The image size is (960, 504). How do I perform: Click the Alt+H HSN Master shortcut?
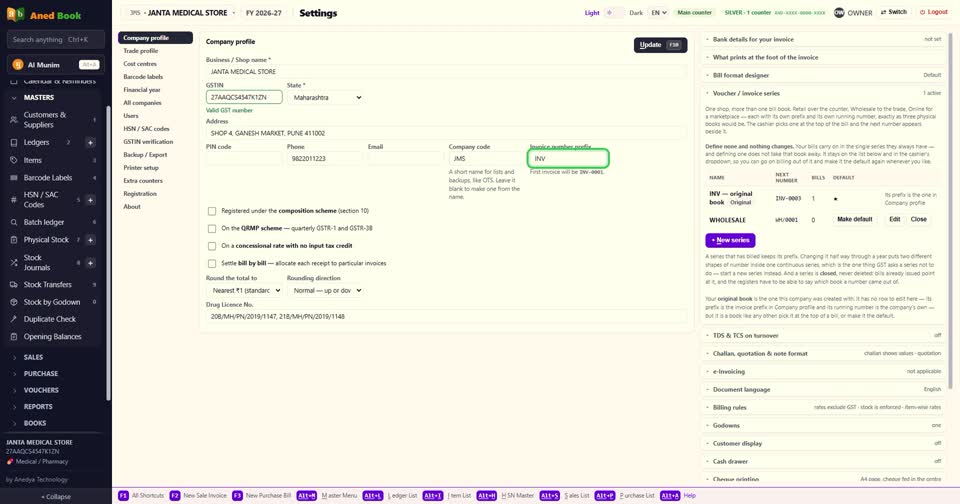click(x=506, y=495)
